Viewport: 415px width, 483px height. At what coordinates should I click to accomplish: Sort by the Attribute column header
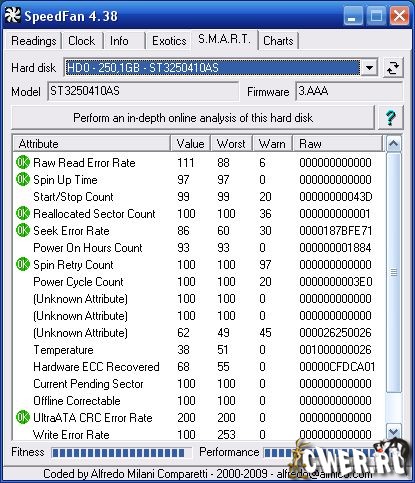click(92, 144)
